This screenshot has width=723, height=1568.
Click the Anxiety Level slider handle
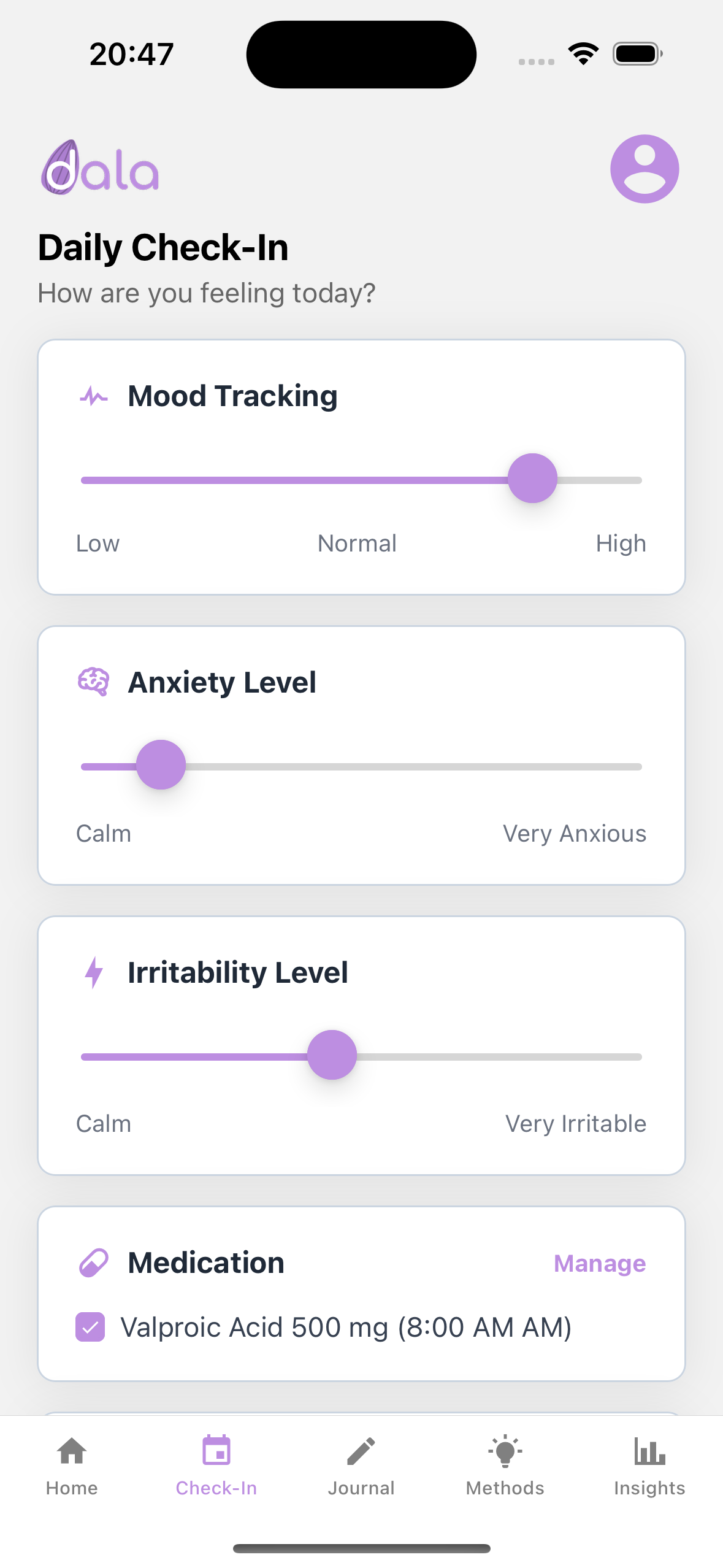pos(161,765)
